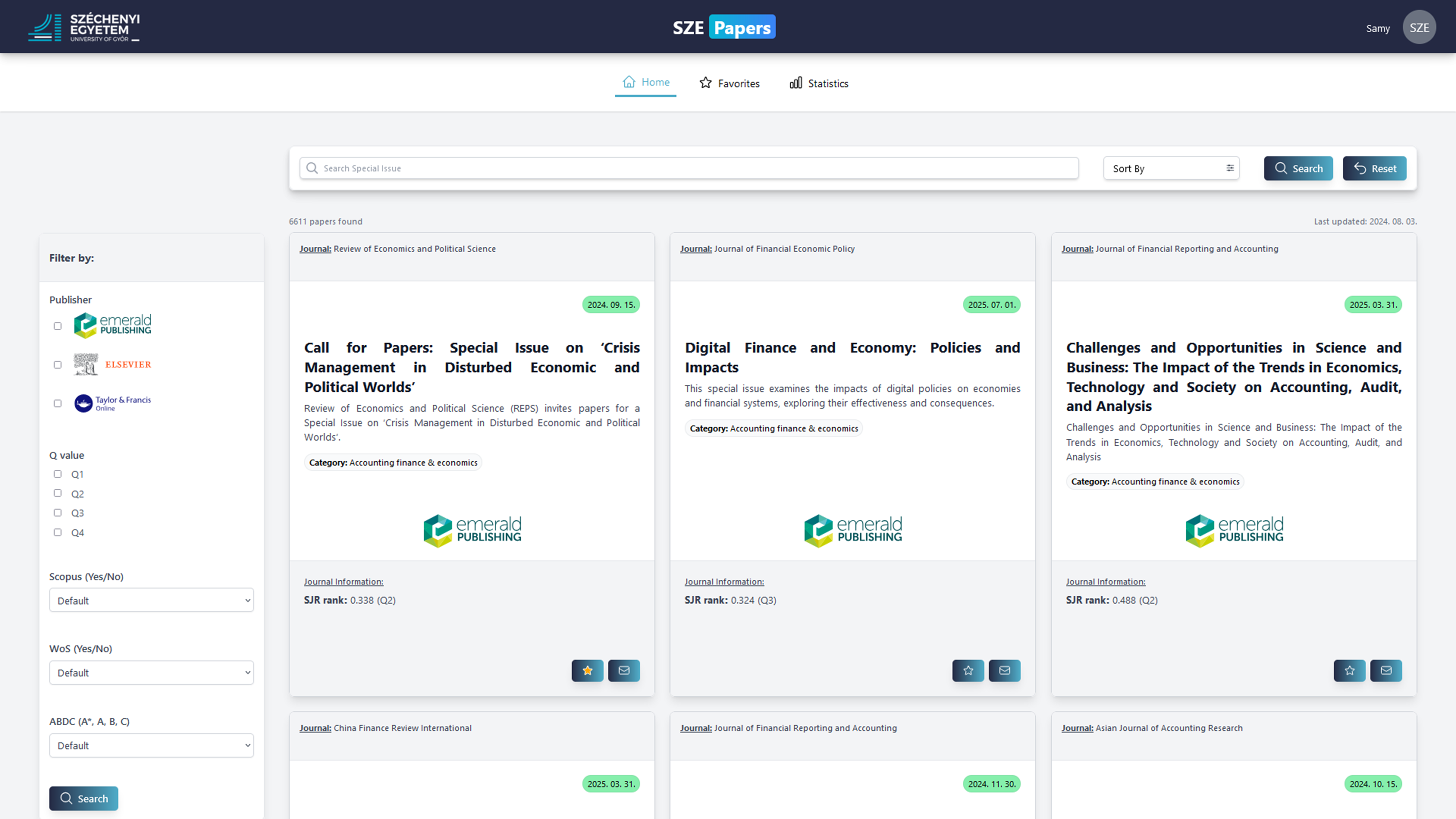Favorite the Crisis Management special issue card

[x=587, y=670]
